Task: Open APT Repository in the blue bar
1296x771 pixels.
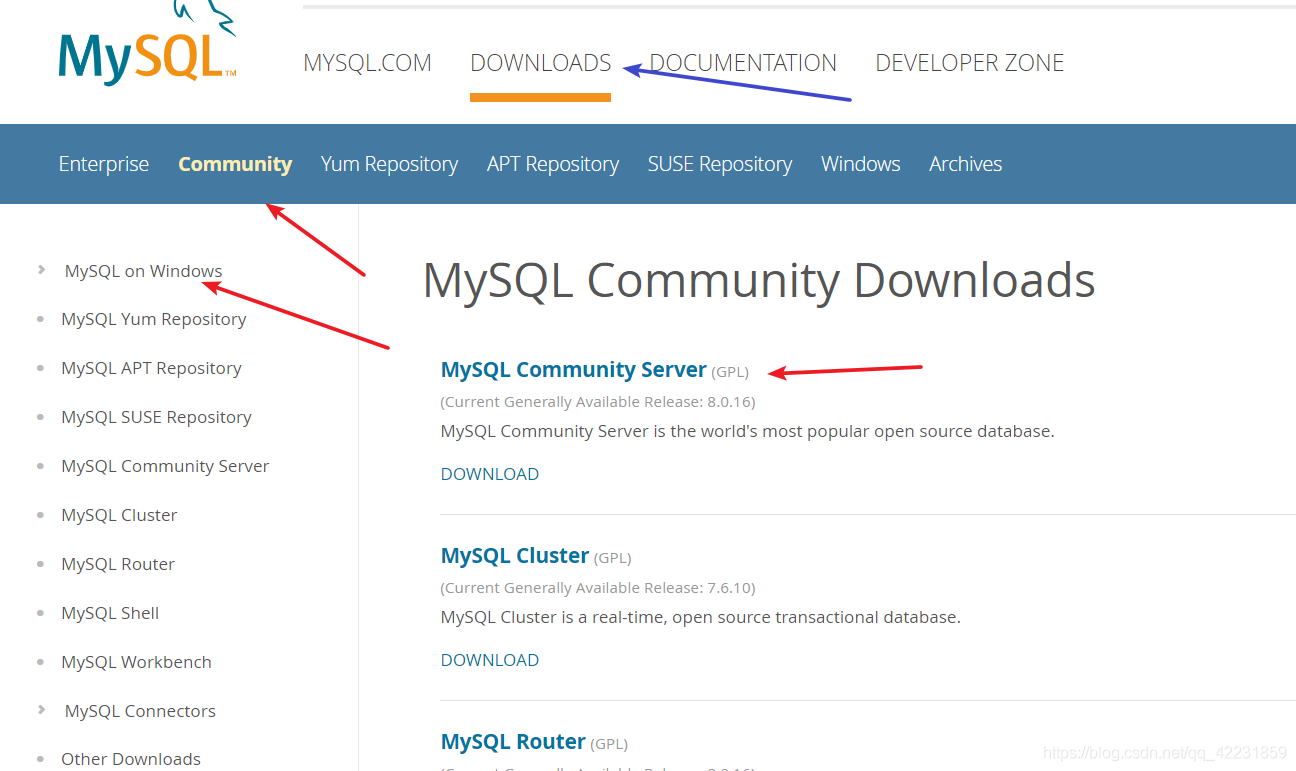Action: point(553,164)
